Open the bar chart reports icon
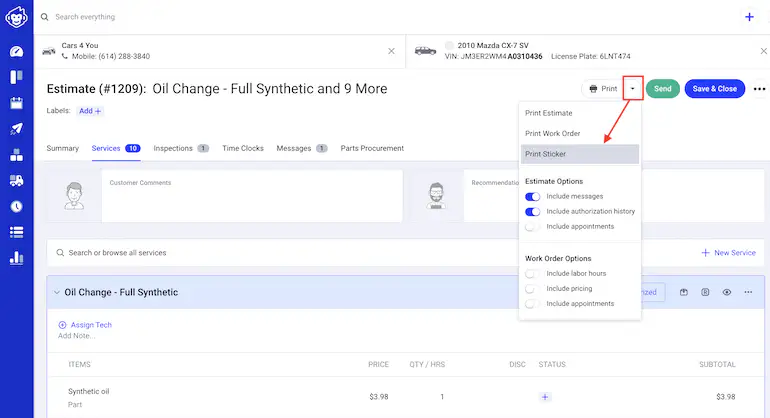Screen dimensions: 770x418 (x=16, y=258)
